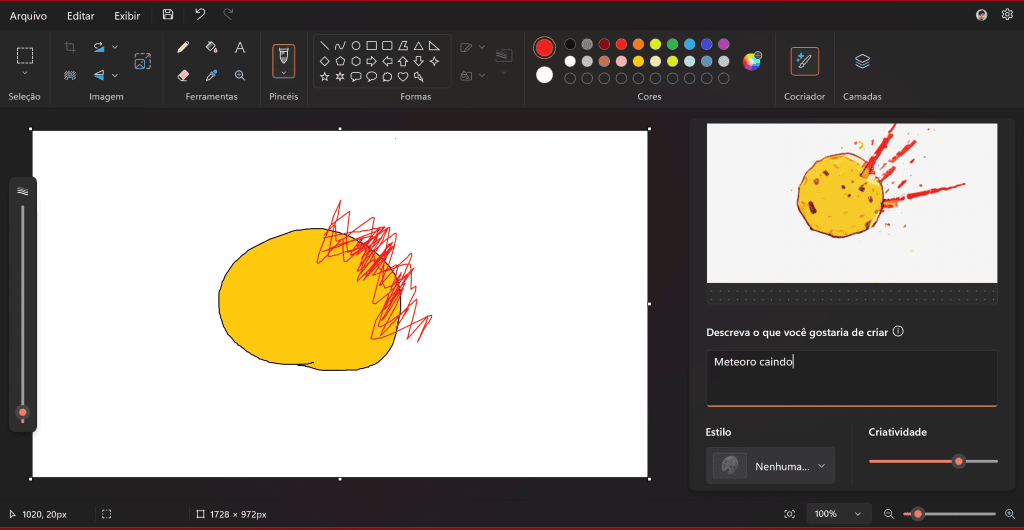This screenshot has width=1024, height=530.
Task: Open the Arquivo menu
Action: [x=28, y=16]
